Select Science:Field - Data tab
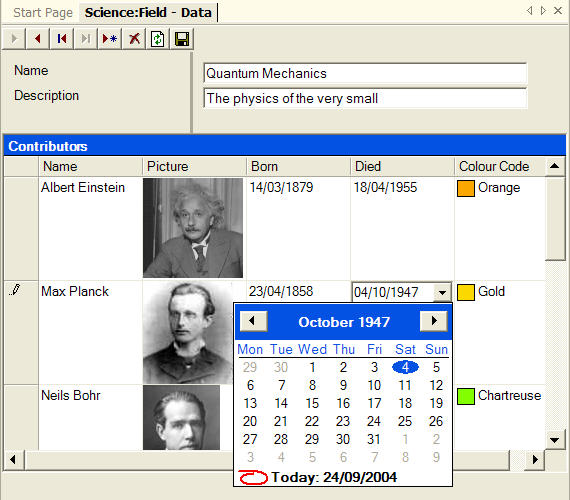570x500 pixels. 148,13
